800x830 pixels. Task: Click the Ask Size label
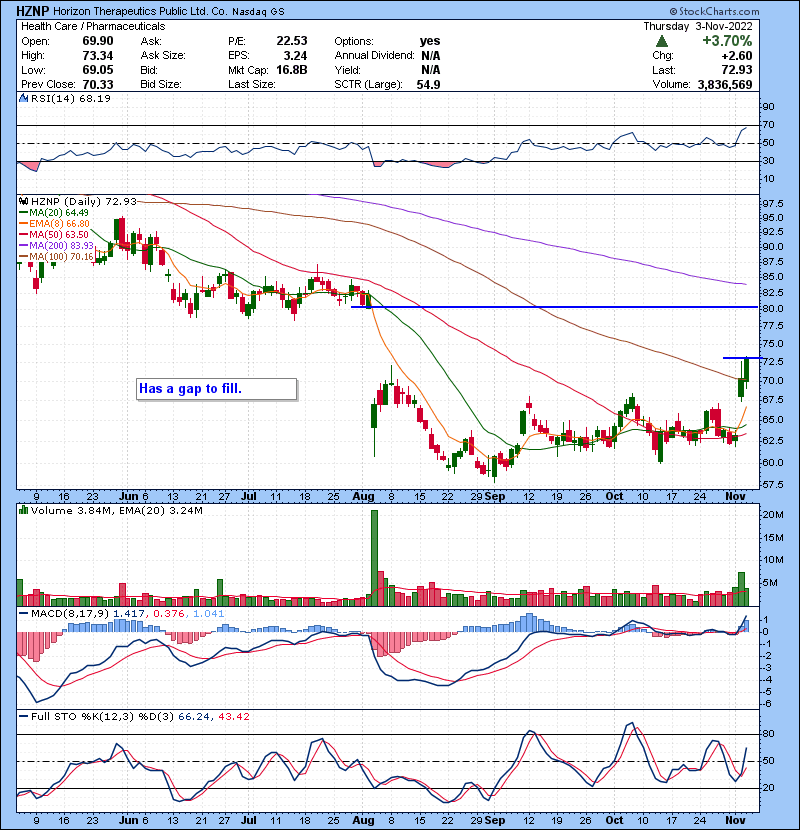(x=163, y=56)
